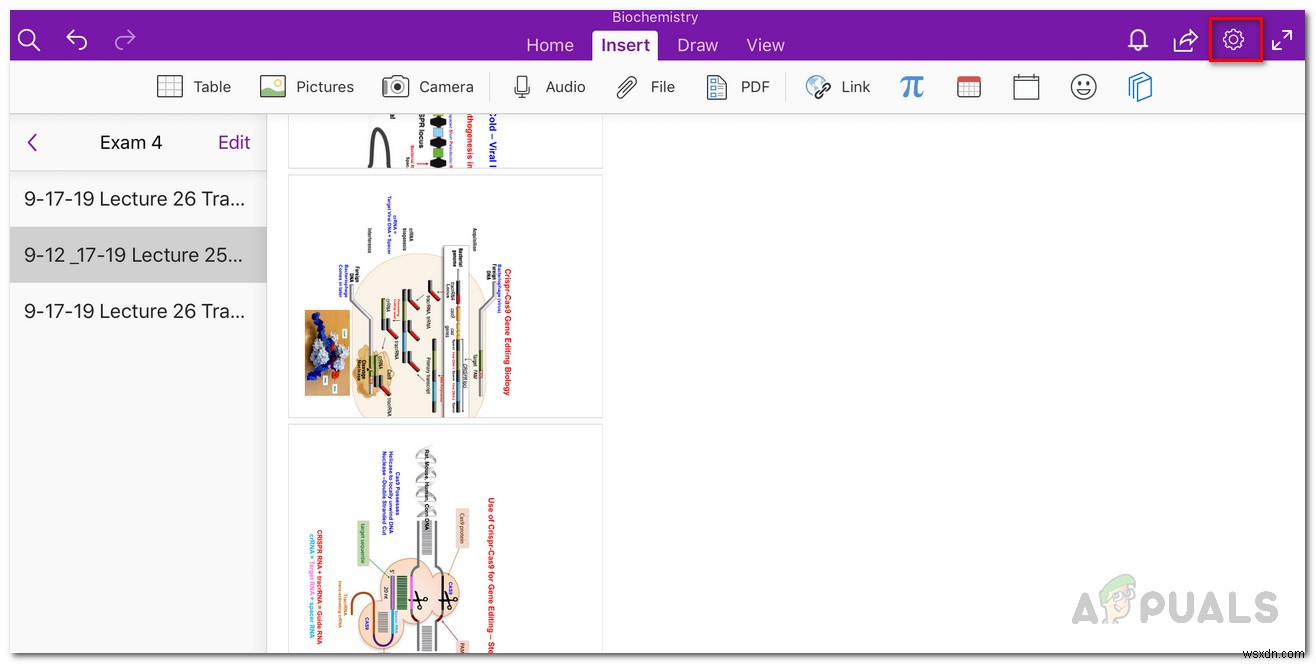Tap Edit above the page list
This screenshot has height=664, width=1316.
coord(233,142)
